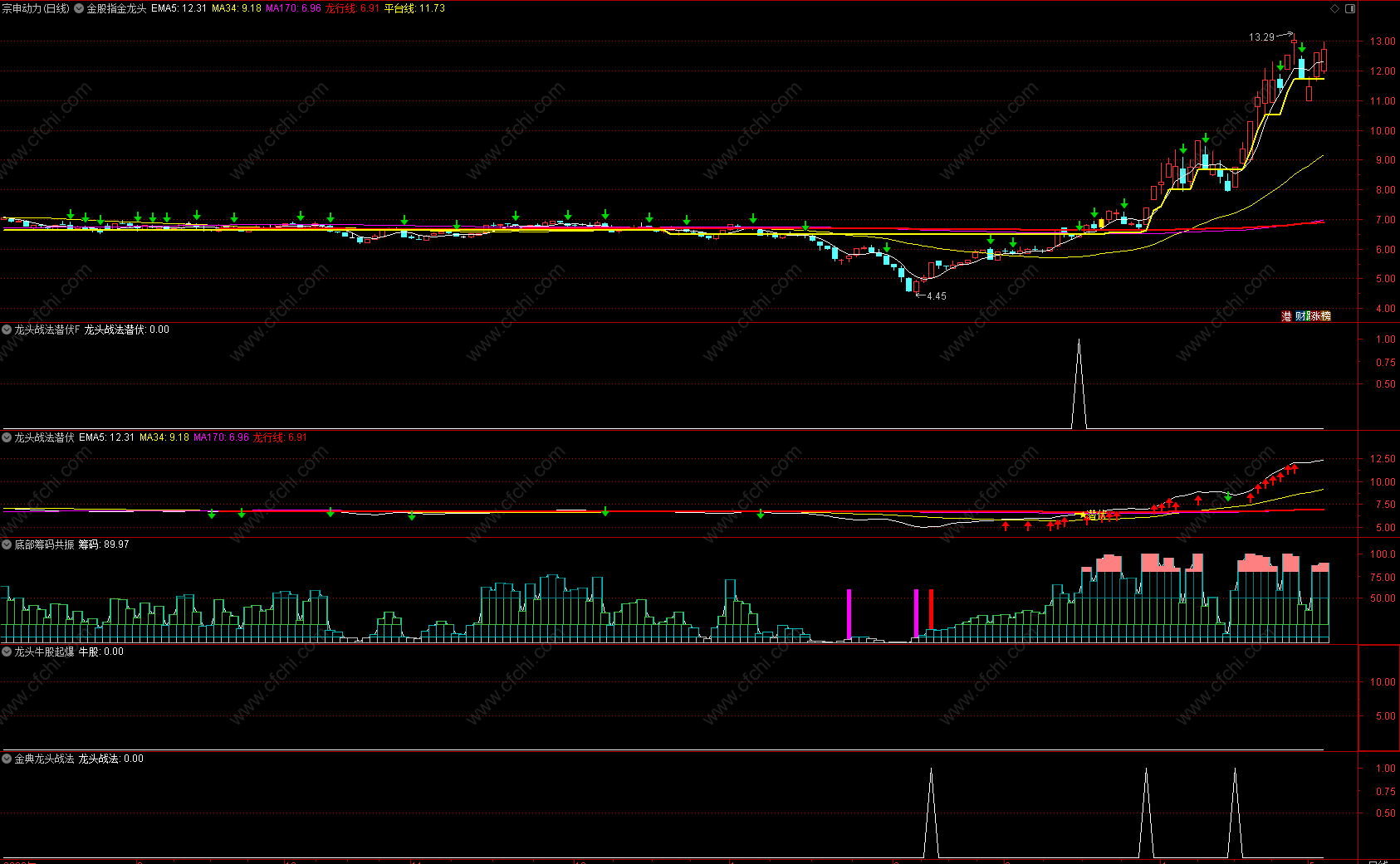Click the yellow MA34: 9.18 label in main header

(x=237, y=8)
